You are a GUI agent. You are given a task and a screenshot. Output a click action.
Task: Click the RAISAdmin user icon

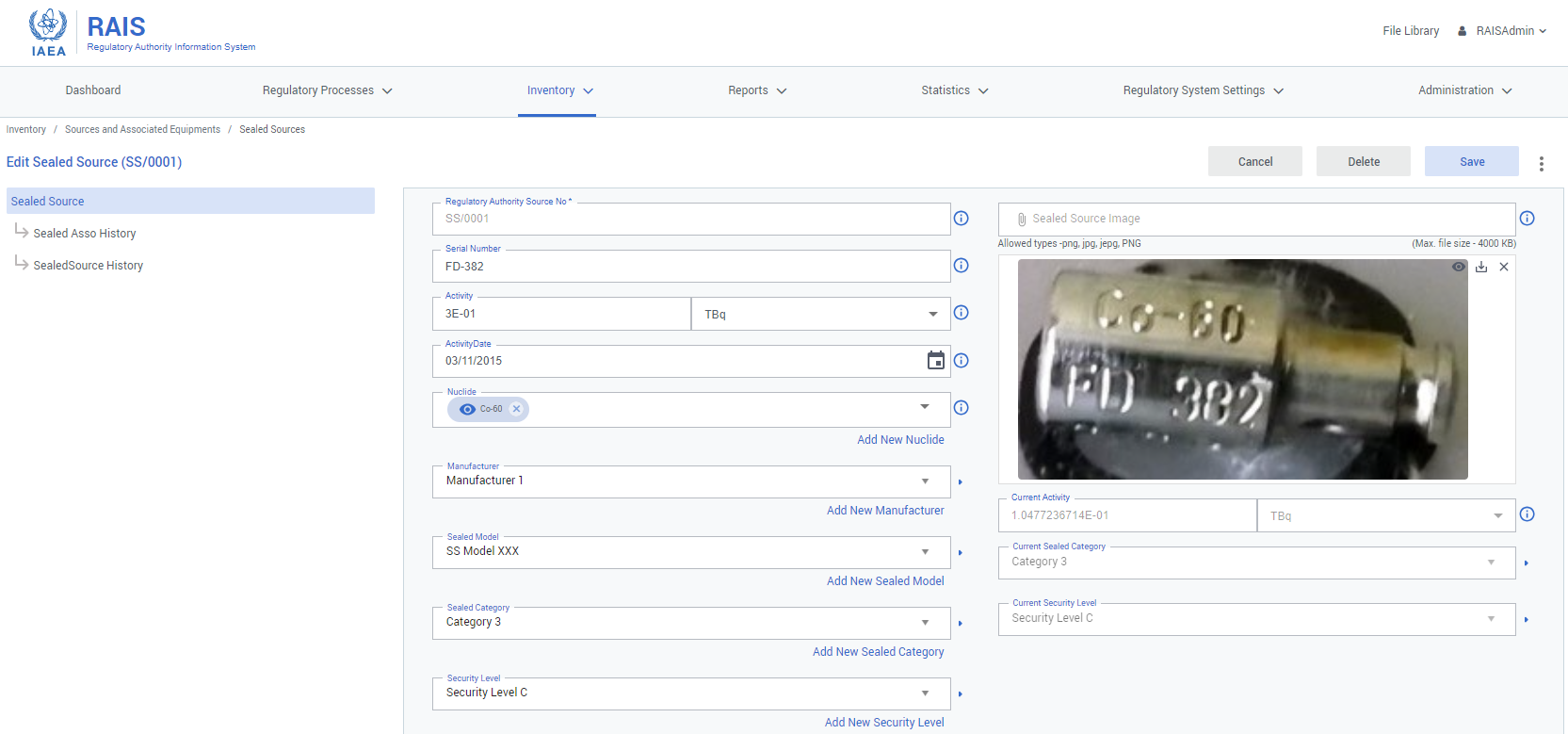(1462, 31)
